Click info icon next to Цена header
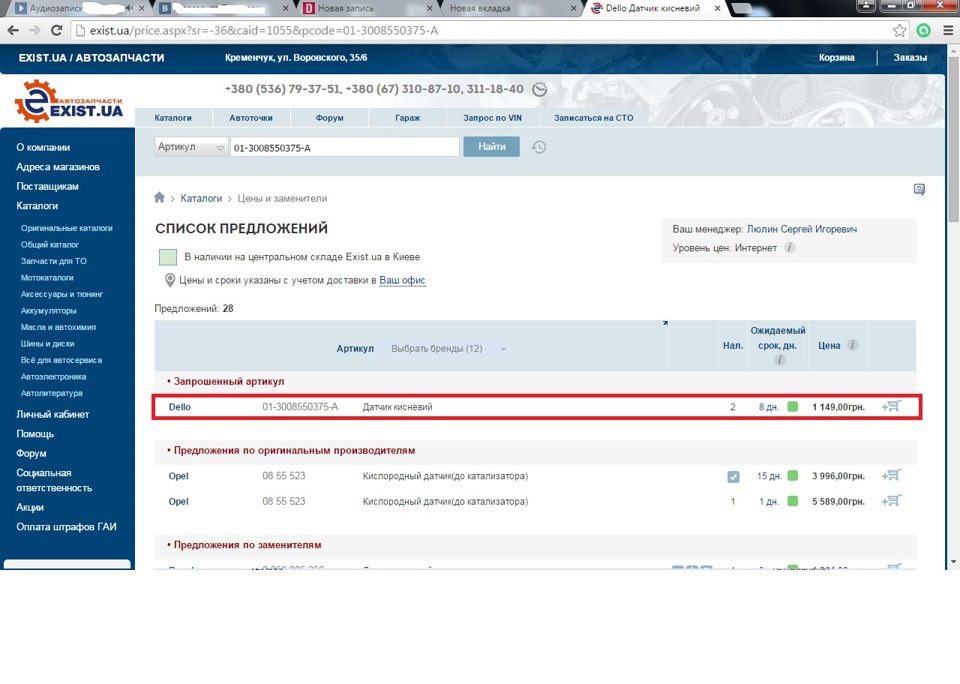 pos(852,345)
